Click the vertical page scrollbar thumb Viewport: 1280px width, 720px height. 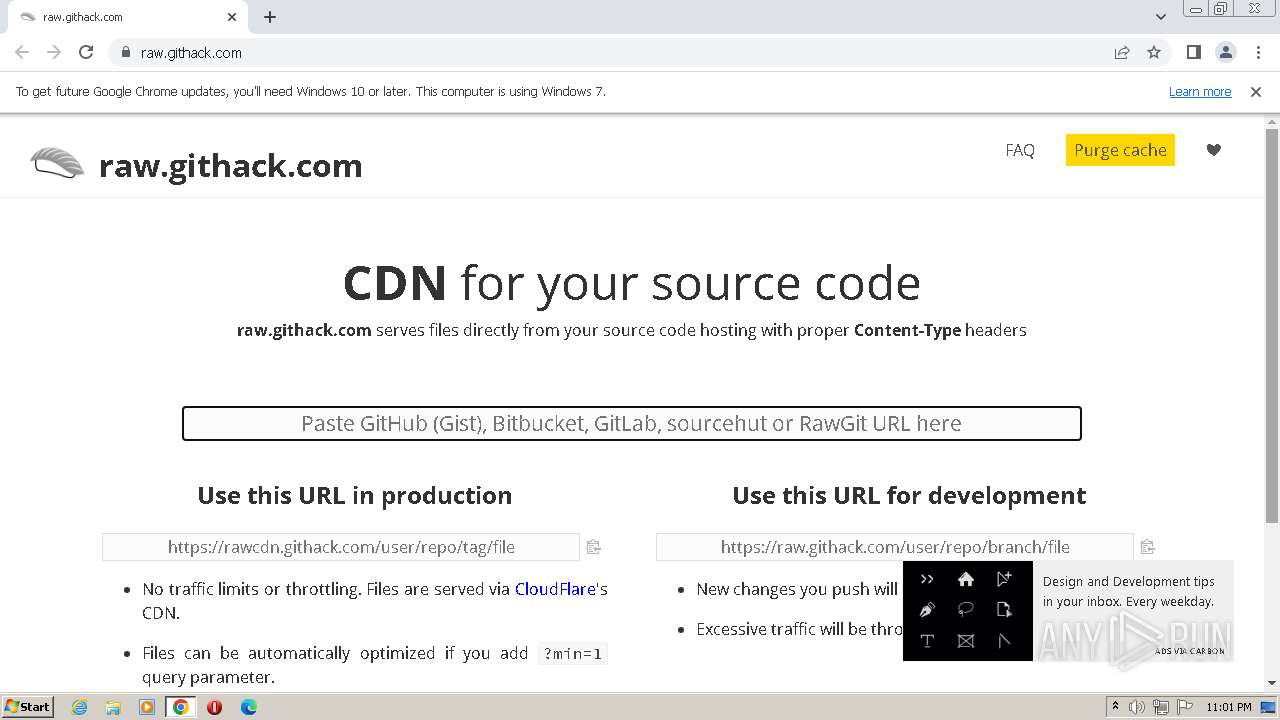click(x=1271, y=325)
